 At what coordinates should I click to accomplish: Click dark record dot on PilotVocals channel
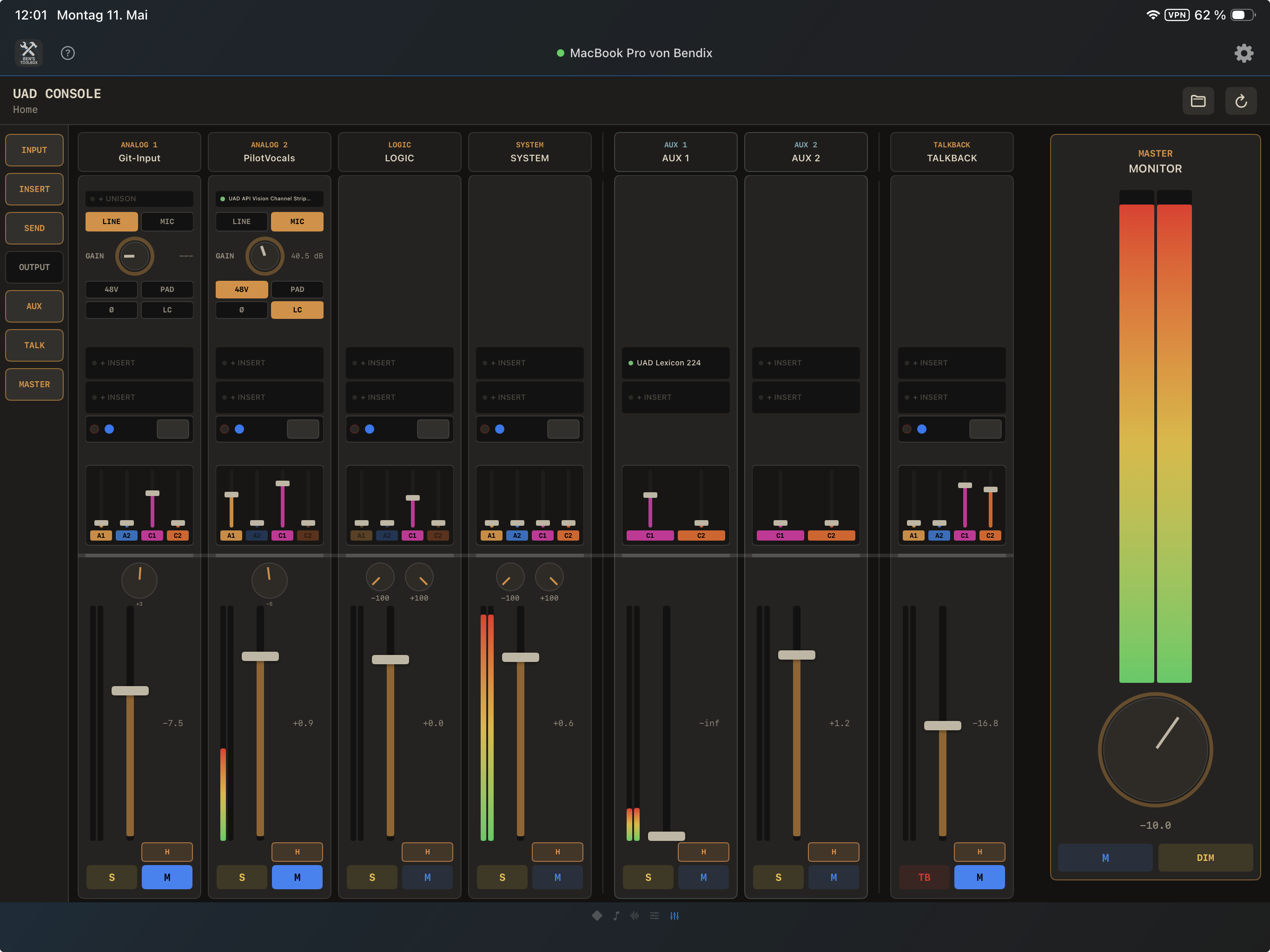pyautogui.click(x=225, y=429)
